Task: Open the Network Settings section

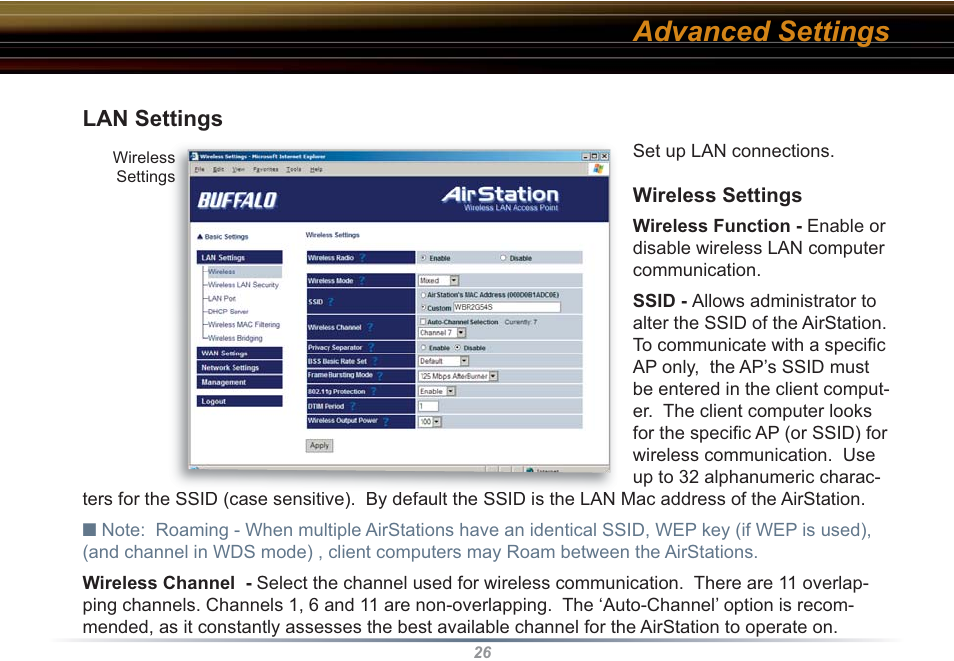Action: (240, 368)
